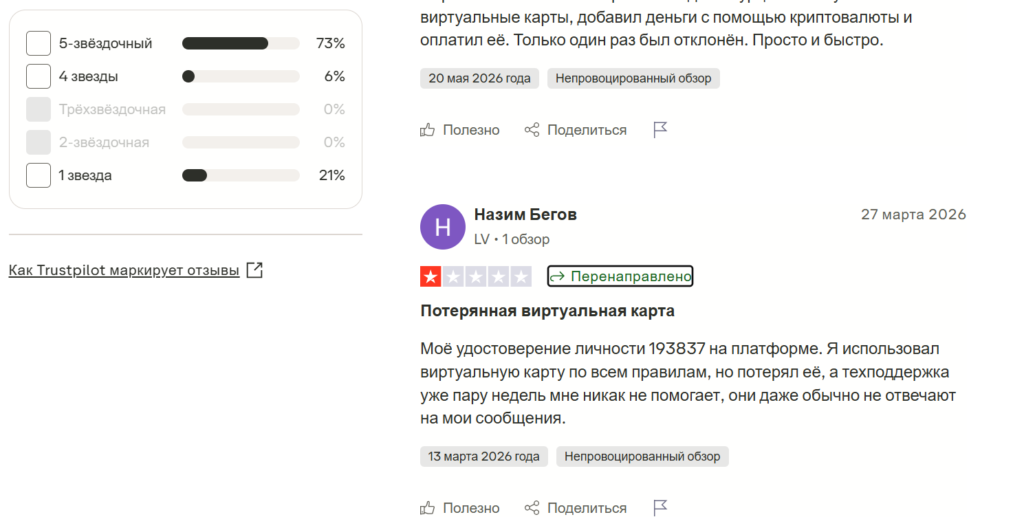Viewport: 1024px width, 517px height.
Task: Flag the Назим Бегов review
Action: 660,507
